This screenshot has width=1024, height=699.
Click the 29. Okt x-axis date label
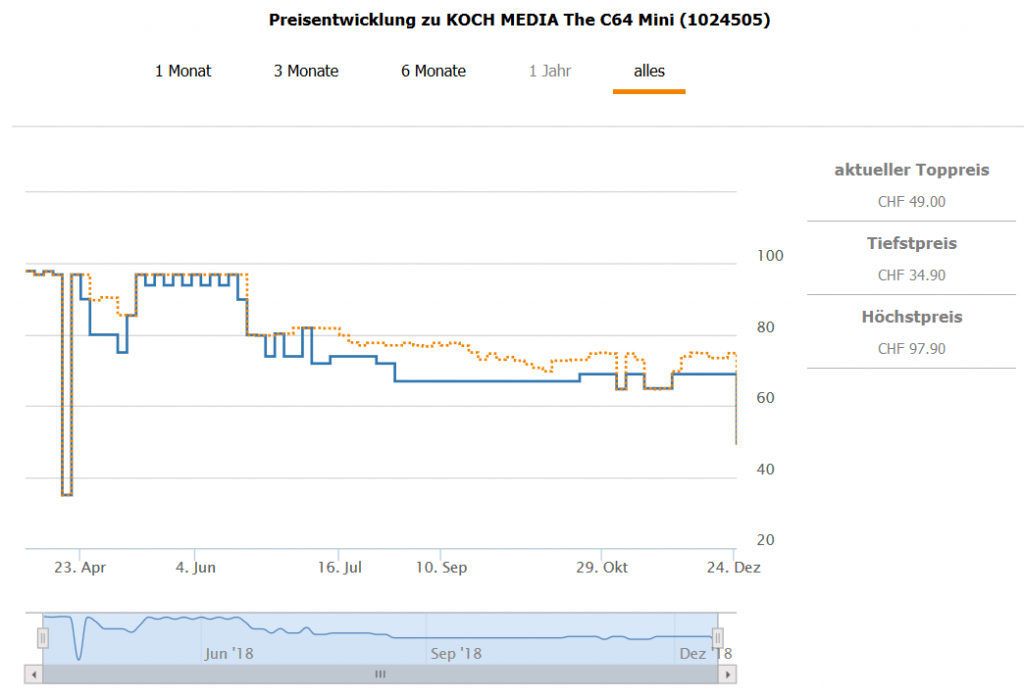(x=602, y=568)
